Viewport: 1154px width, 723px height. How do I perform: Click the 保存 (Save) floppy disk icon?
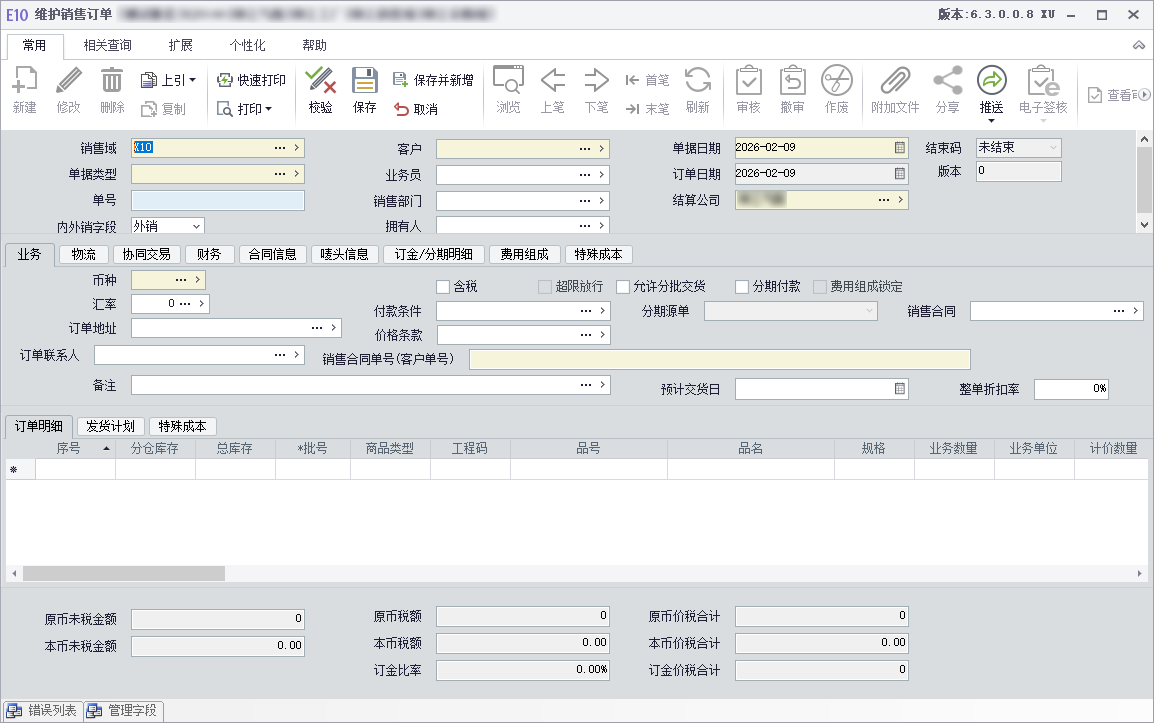[364, 82]
